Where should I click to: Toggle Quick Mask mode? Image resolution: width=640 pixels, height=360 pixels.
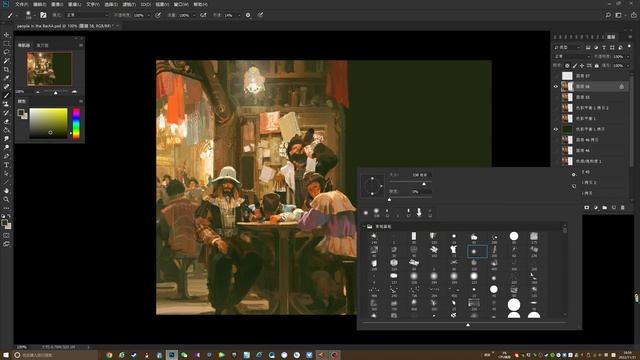6,235
